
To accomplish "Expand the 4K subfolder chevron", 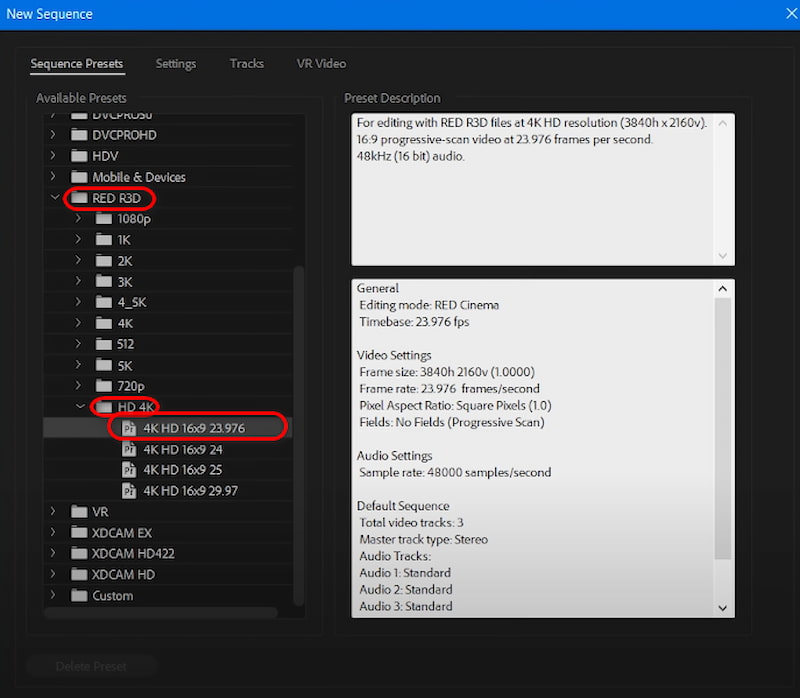I will pyautogui.click(x=78, y=323).
